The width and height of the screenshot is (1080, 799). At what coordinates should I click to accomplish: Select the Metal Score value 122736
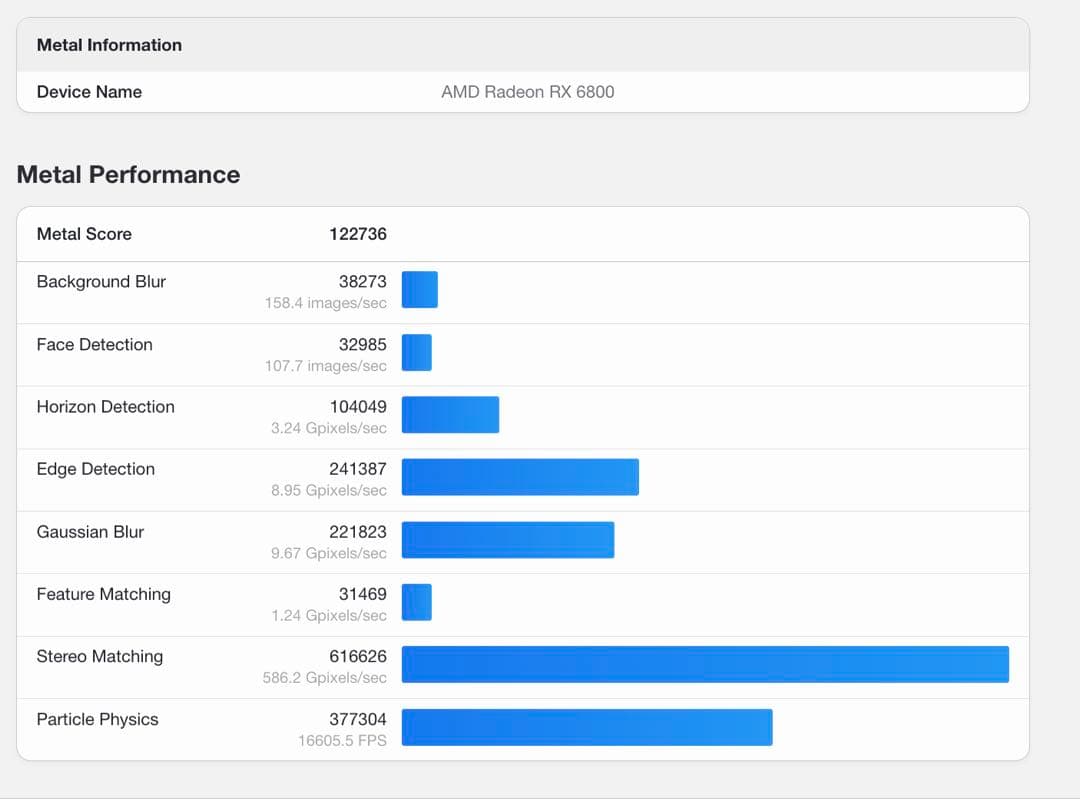(x=357, y=234)
